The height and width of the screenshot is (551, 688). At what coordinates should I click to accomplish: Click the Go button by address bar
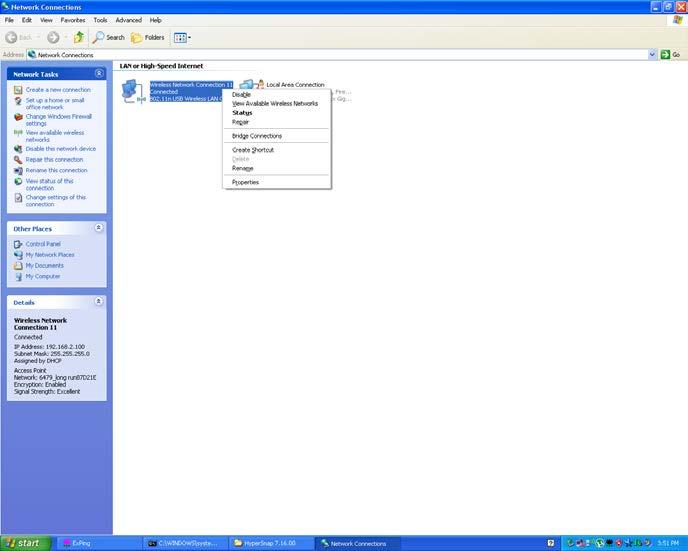coord(670,54)
